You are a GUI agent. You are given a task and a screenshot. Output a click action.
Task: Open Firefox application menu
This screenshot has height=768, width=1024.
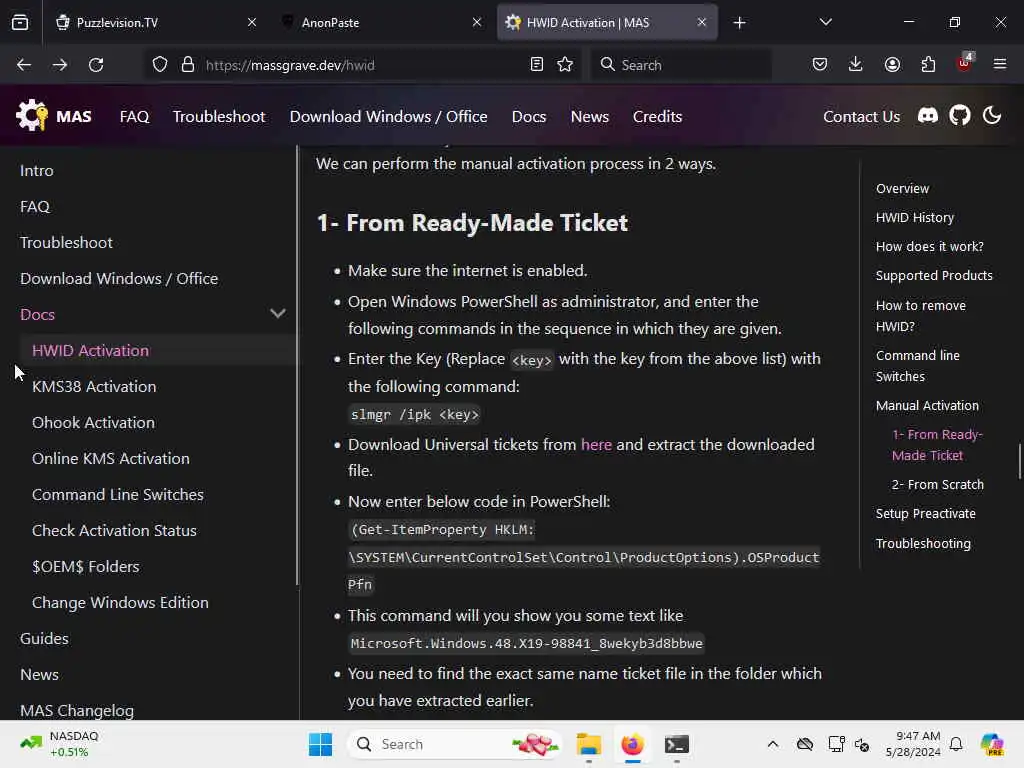click(1000, 64)
